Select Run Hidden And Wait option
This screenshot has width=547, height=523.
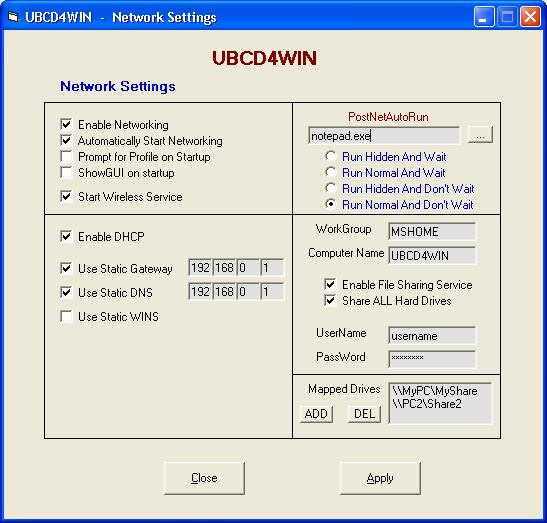click(330, 156)
